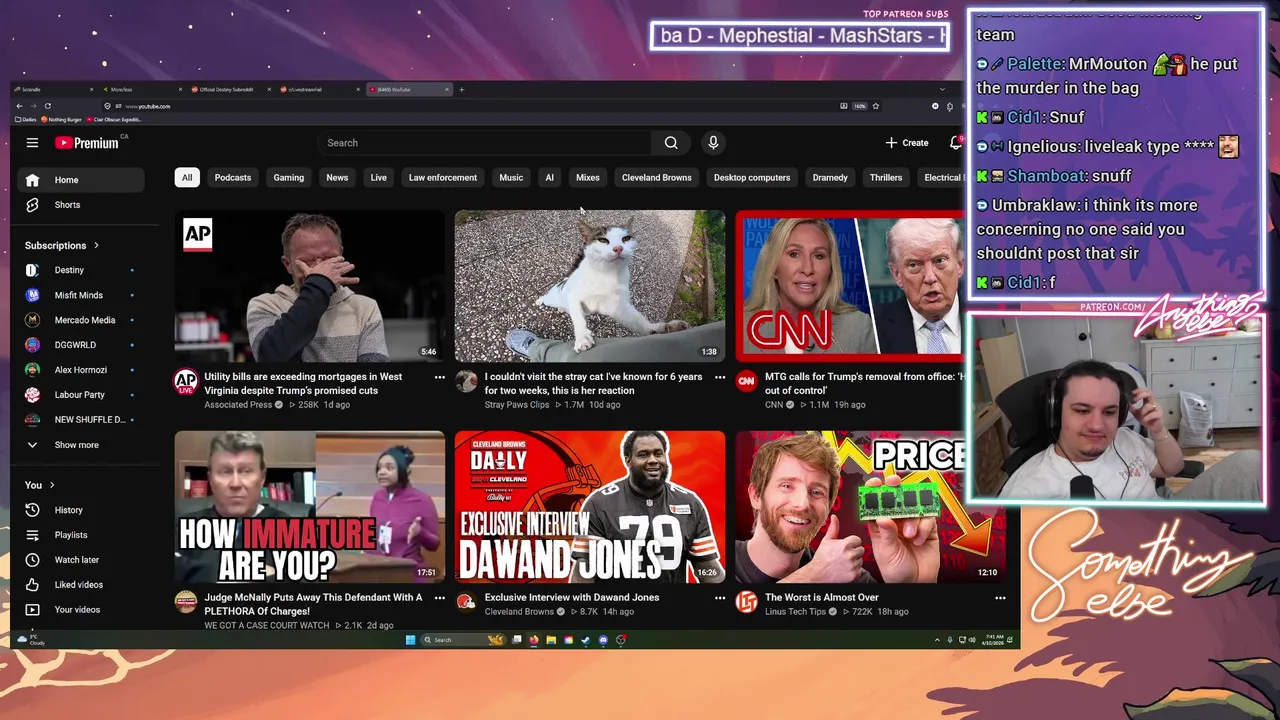Open the YouTube hamburger guide menu

point(32,143)
